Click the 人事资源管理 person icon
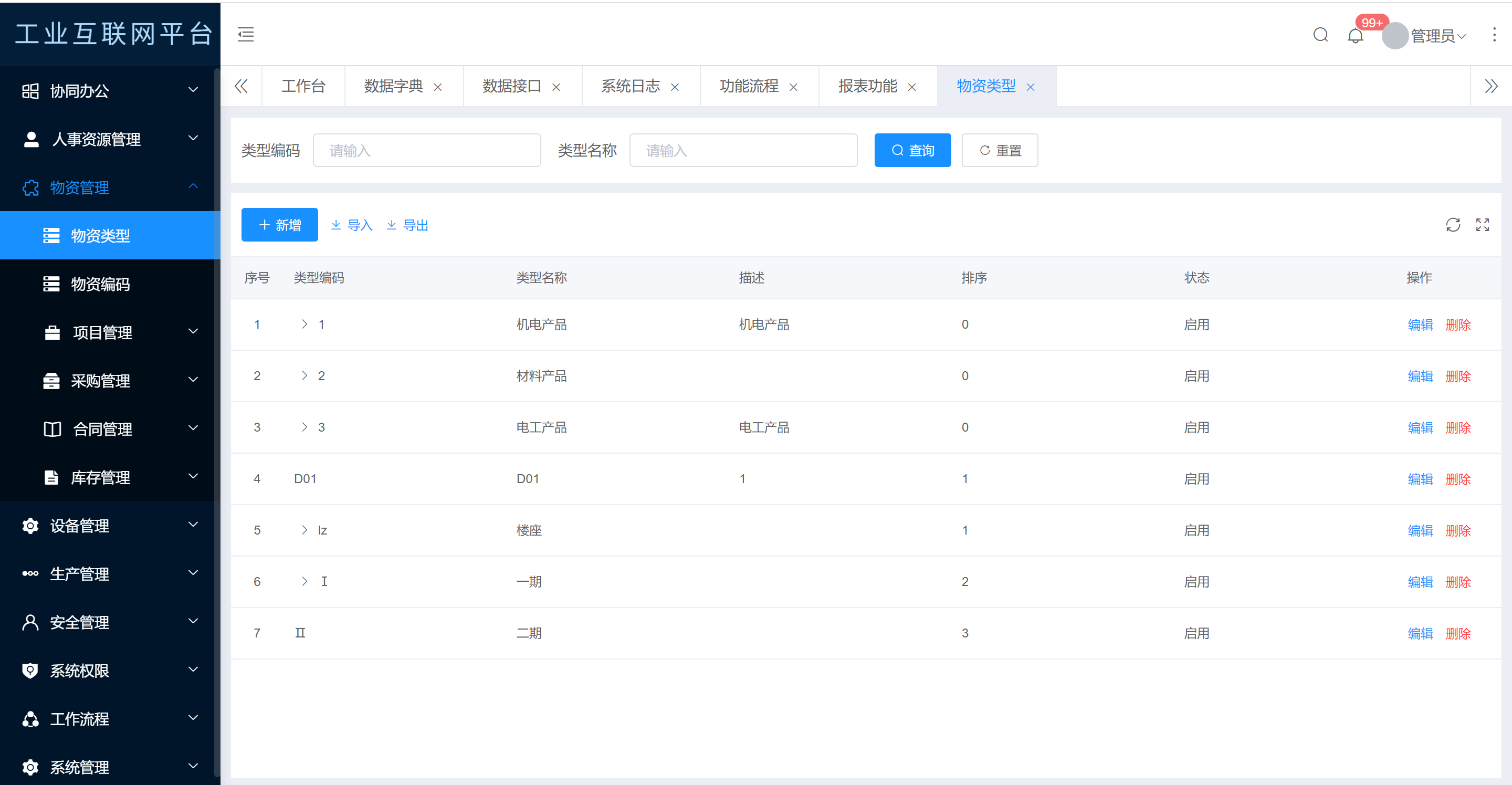This screenshot has width=1512, height=785. point(31,139)
